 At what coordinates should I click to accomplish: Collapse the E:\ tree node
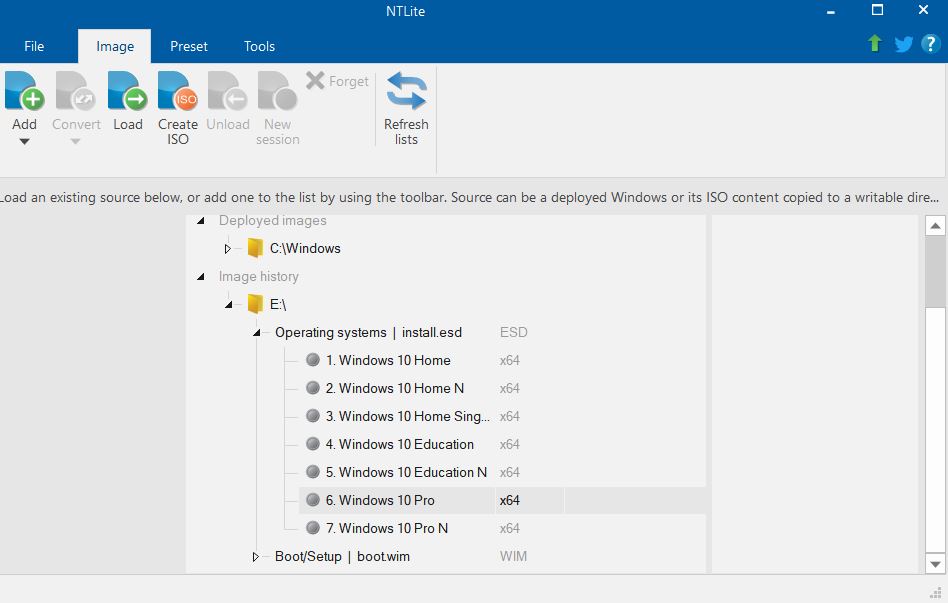pos(229,304)
